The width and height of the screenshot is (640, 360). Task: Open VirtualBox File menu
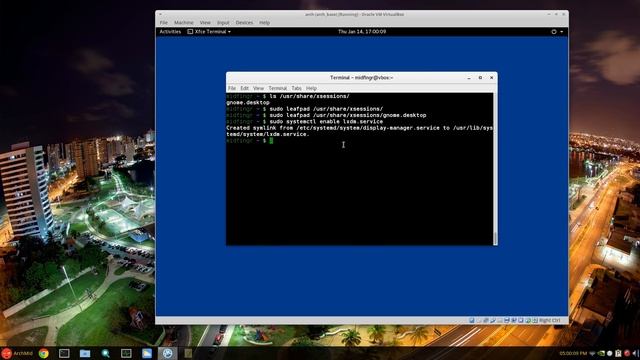point(164,22)
